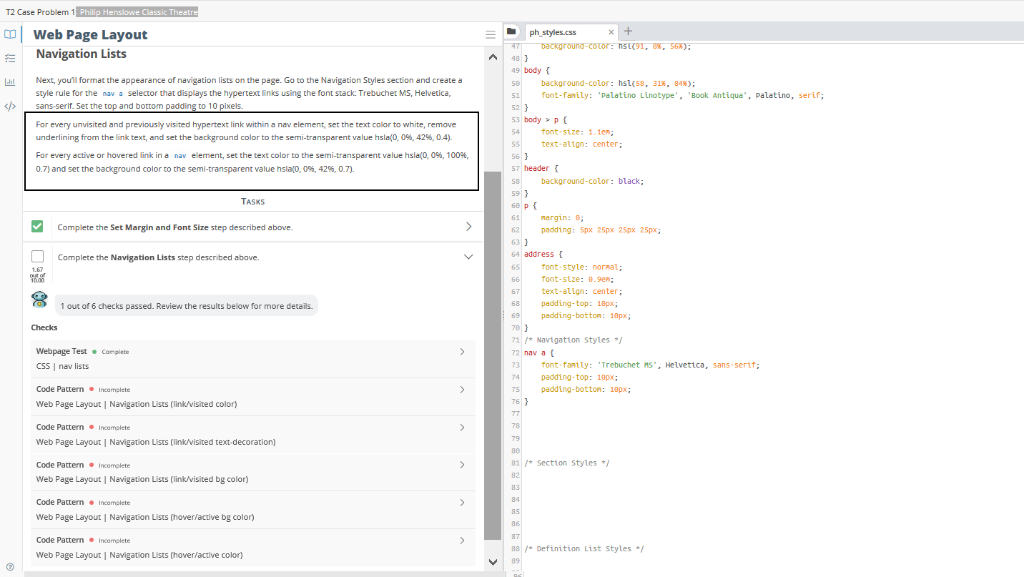The height and width of the screenshot is (577, 1024).
Task: Click the TASKS section label
Action: (x=253, y=202)
